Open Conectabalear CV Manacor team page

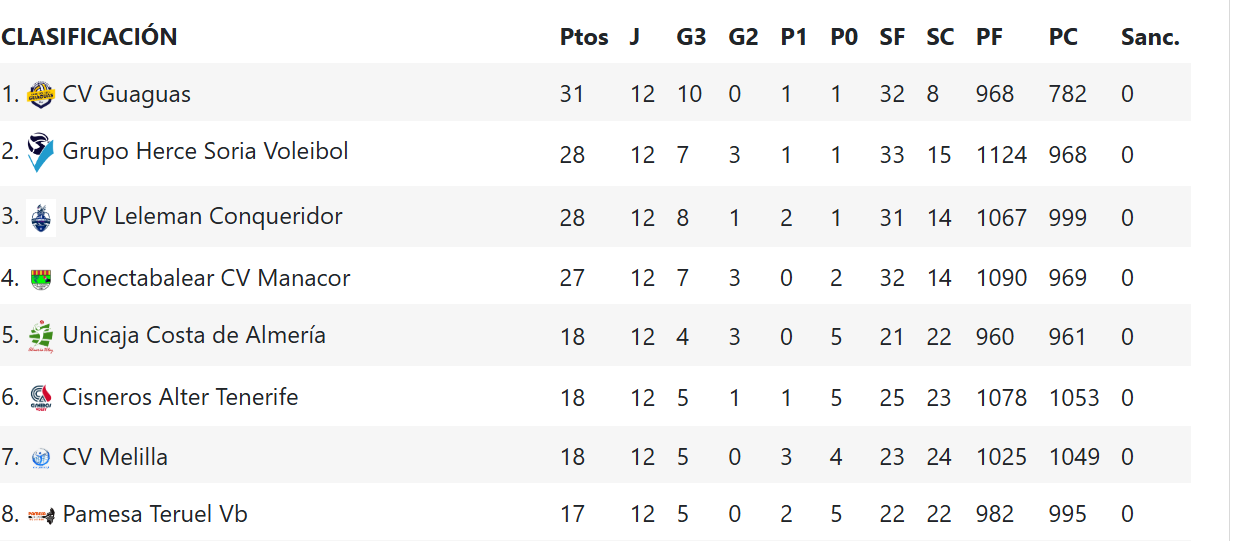click(x=206, y=278)
